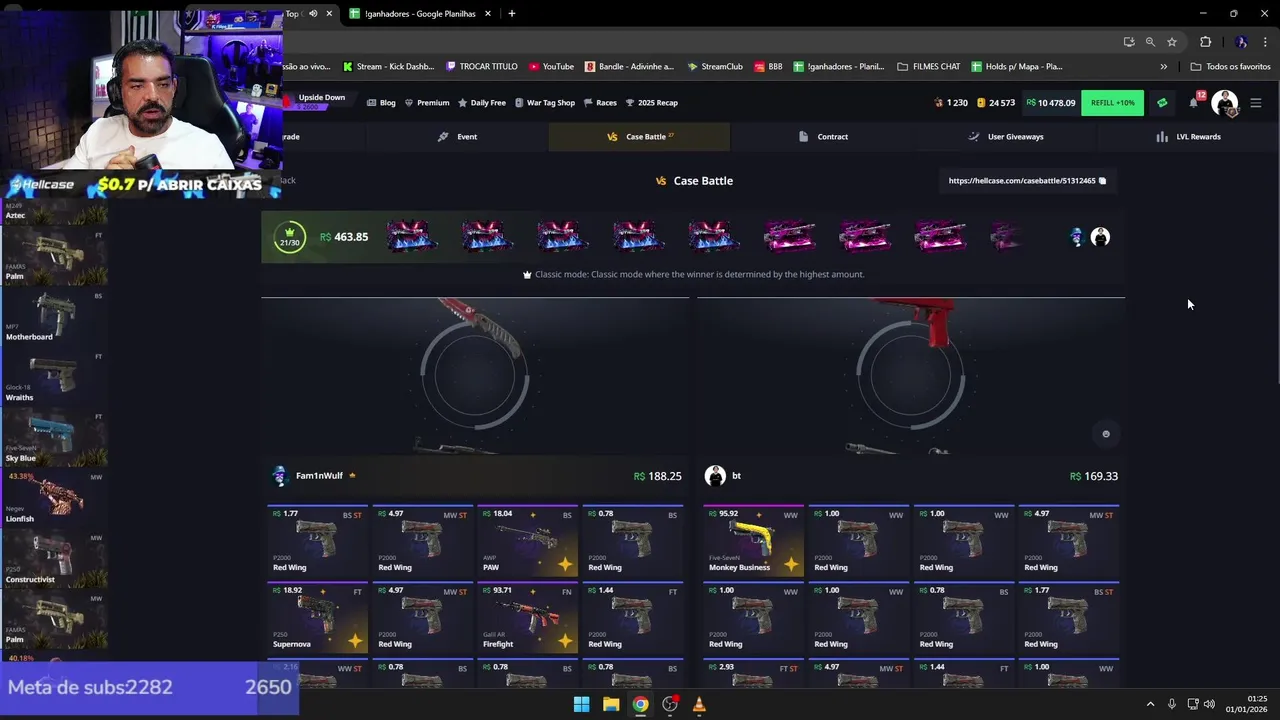
Task: Switch to the !ganhadores Google Planilhas tab
Action: click(420, 13)
